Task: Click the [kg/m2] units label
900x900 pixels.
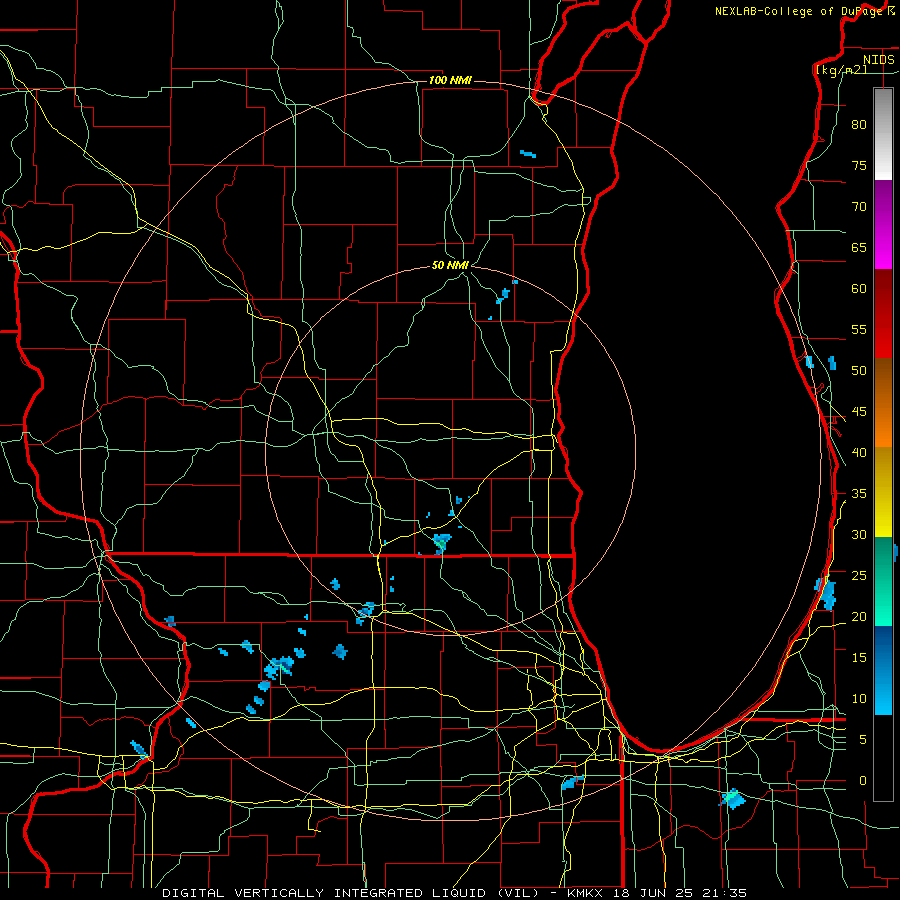Action: point(841,69)
